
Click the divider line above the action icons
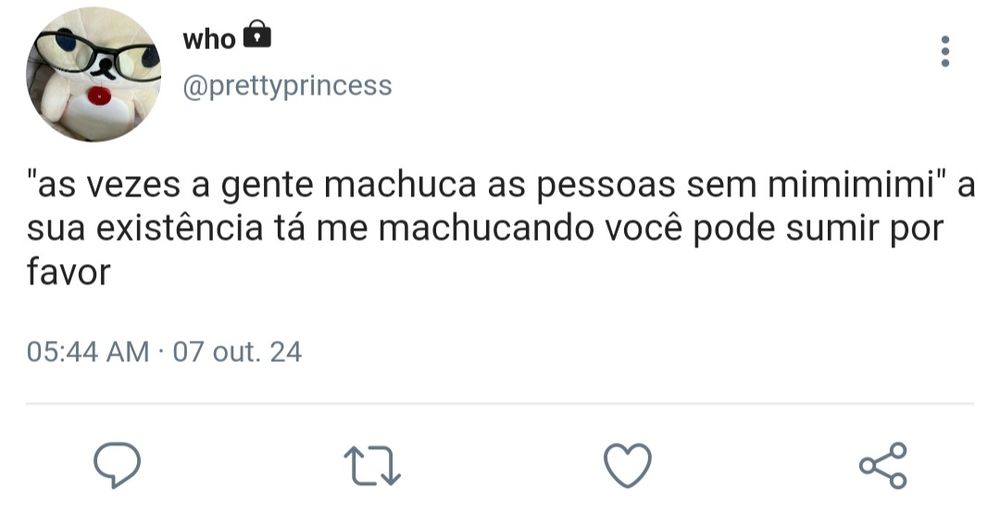[500, 404]
